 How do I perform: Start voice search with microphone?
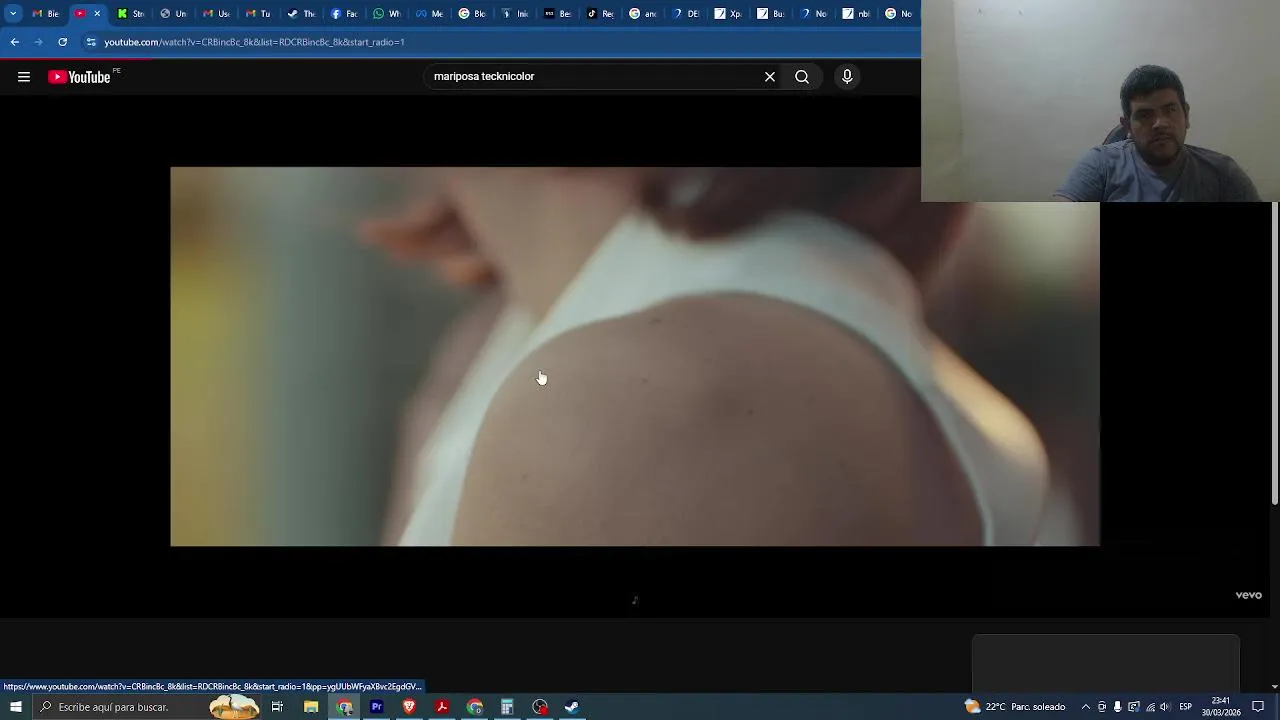847,77
